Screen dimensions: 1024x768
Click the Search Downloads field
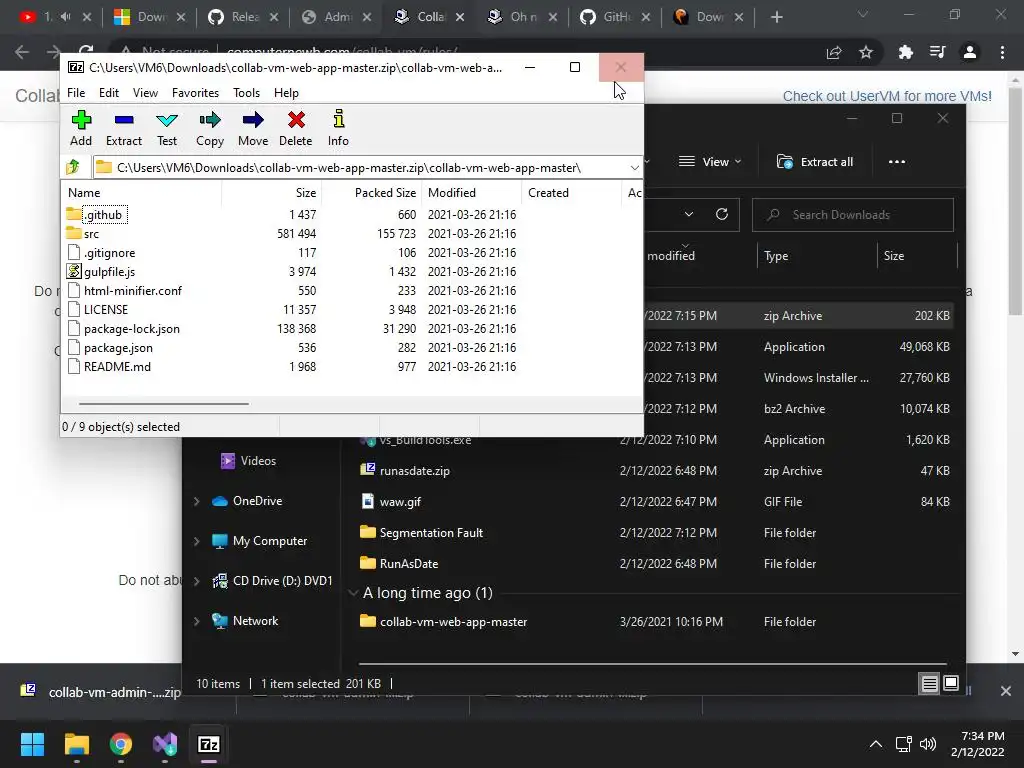click(x=852, y=214)
